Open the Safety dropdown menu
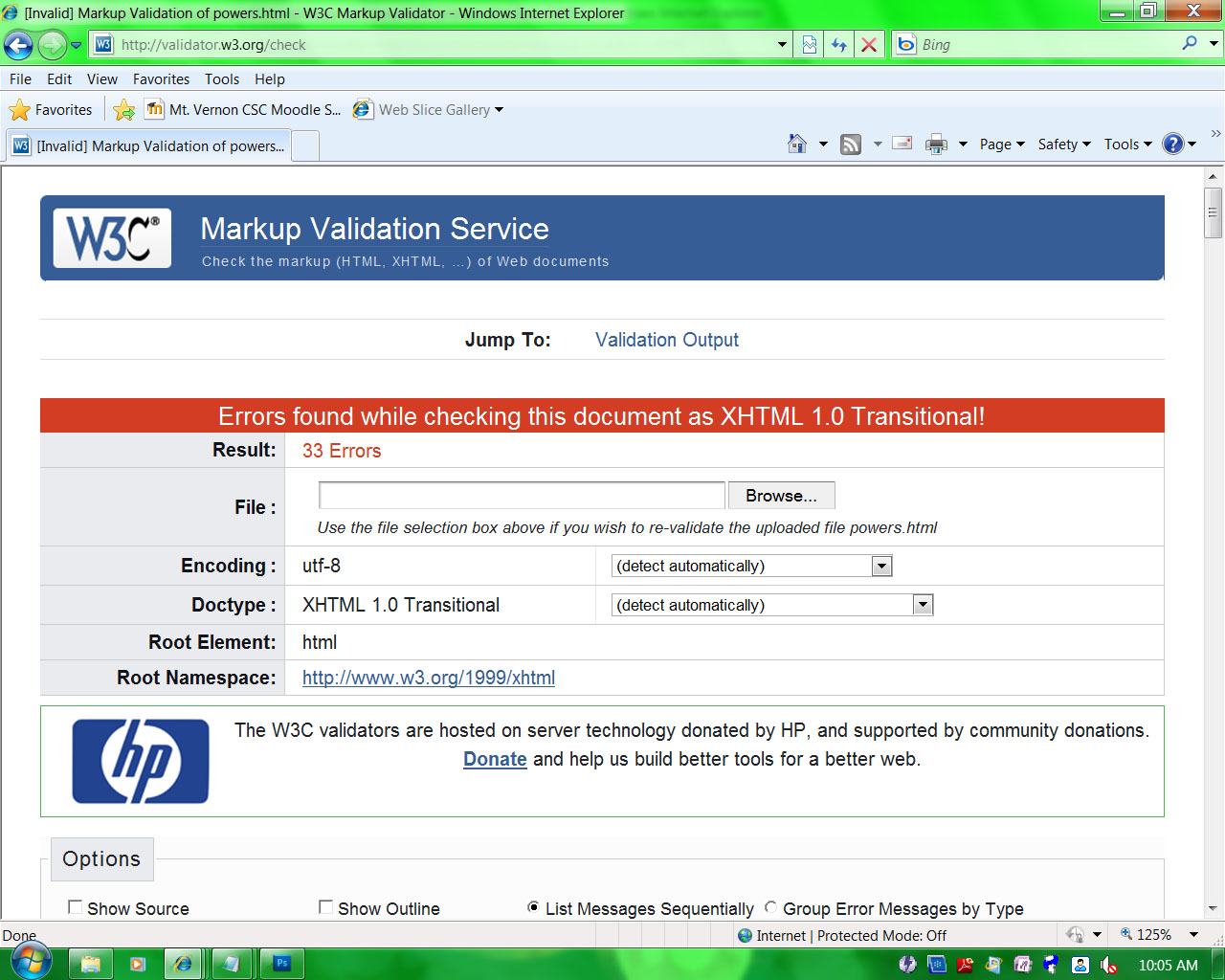Image resolution: width=1225 pixels, height=980 pixels. [x=1063, y=144]
